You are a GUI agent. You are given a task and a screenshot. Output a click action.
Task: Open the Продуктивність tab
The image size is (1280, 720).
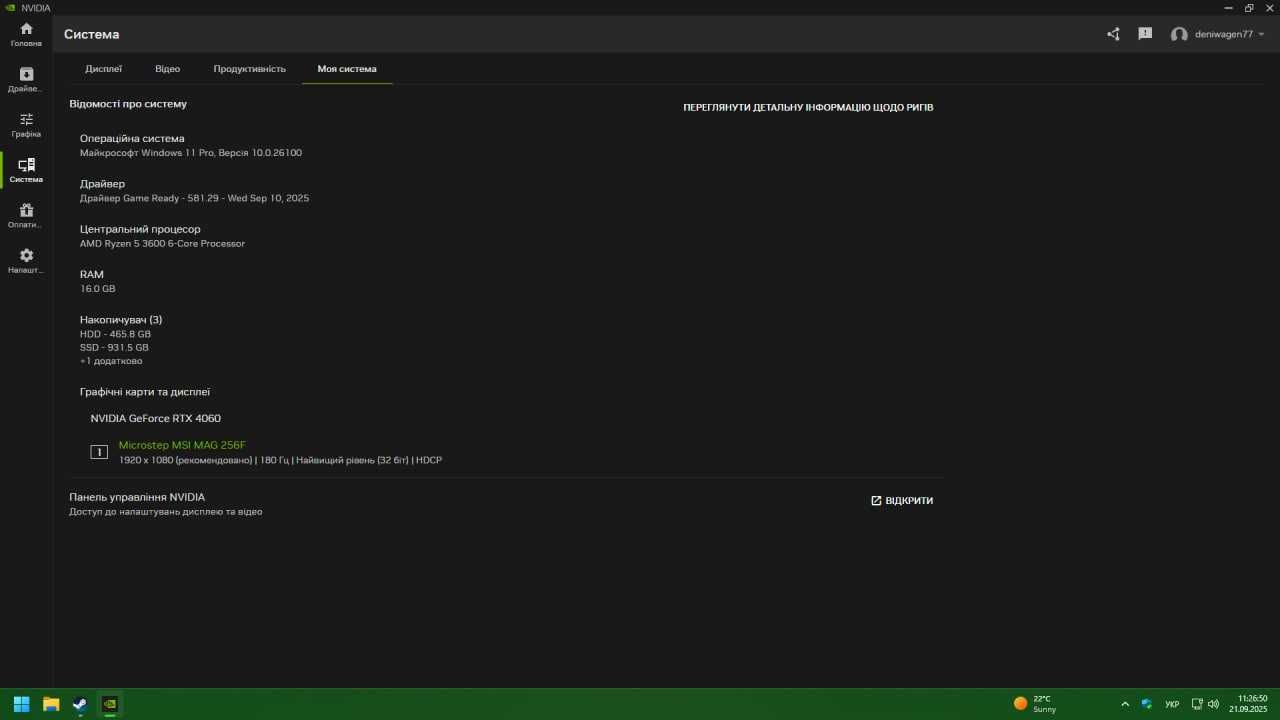[x=250, y=69]
